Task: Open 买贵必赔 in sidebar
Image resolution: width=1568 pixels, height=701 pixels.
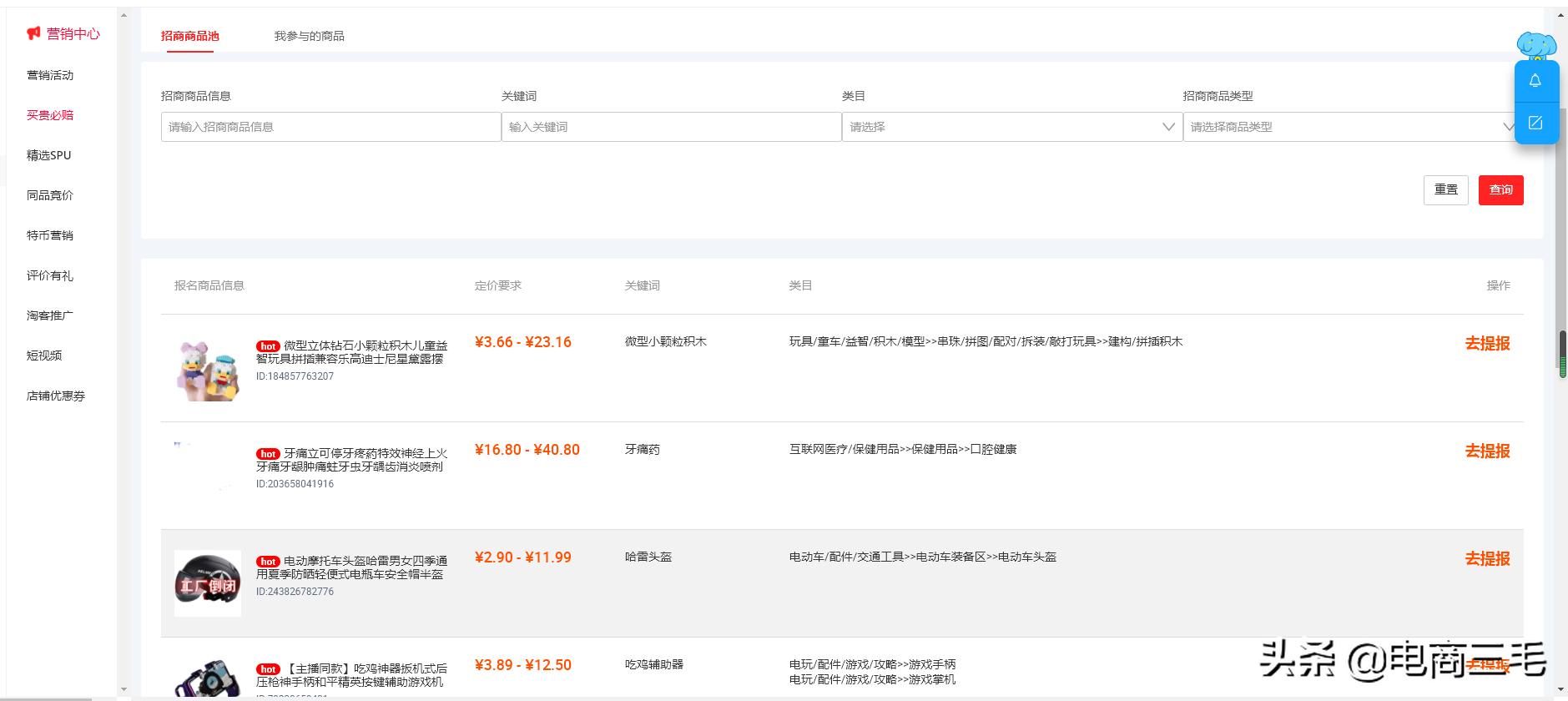Action: click(50, 115)
